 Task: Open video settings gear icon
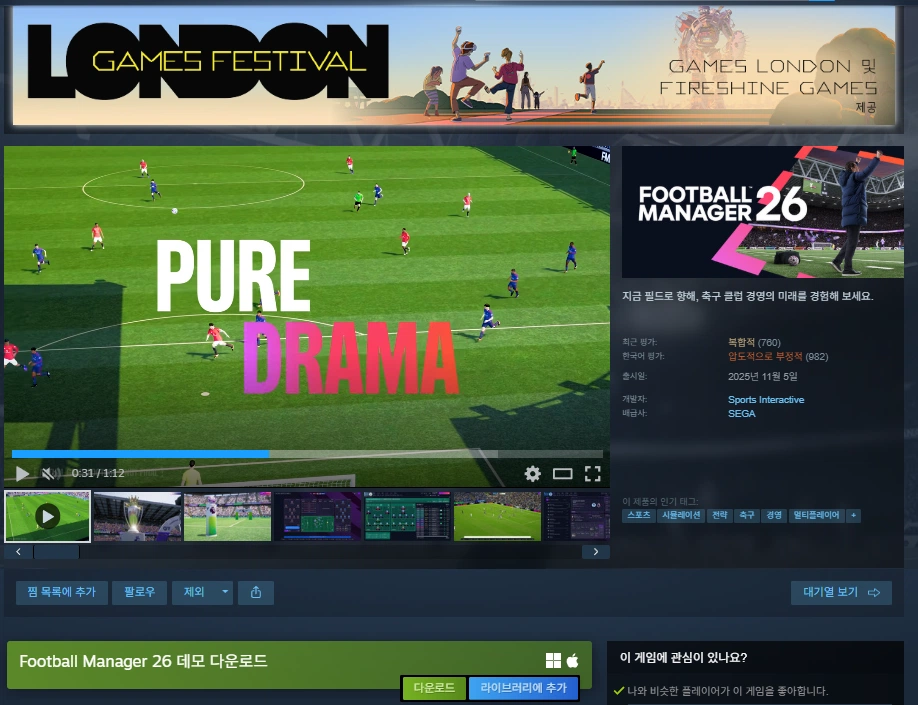point(532,474)
